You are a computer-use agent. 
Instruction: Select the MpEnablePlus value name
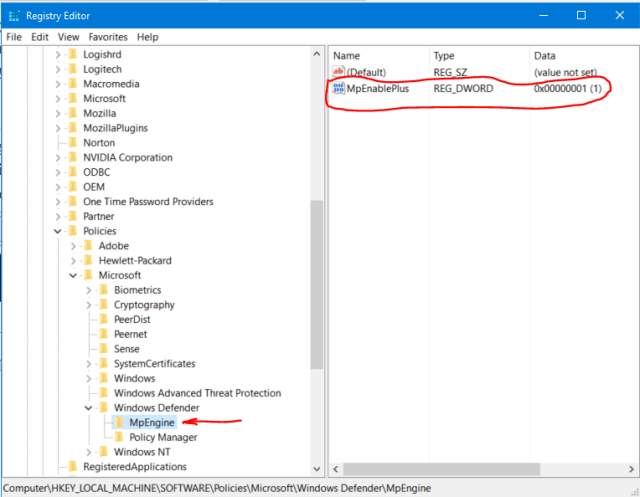pyautogui.click(x=378, y=89)
